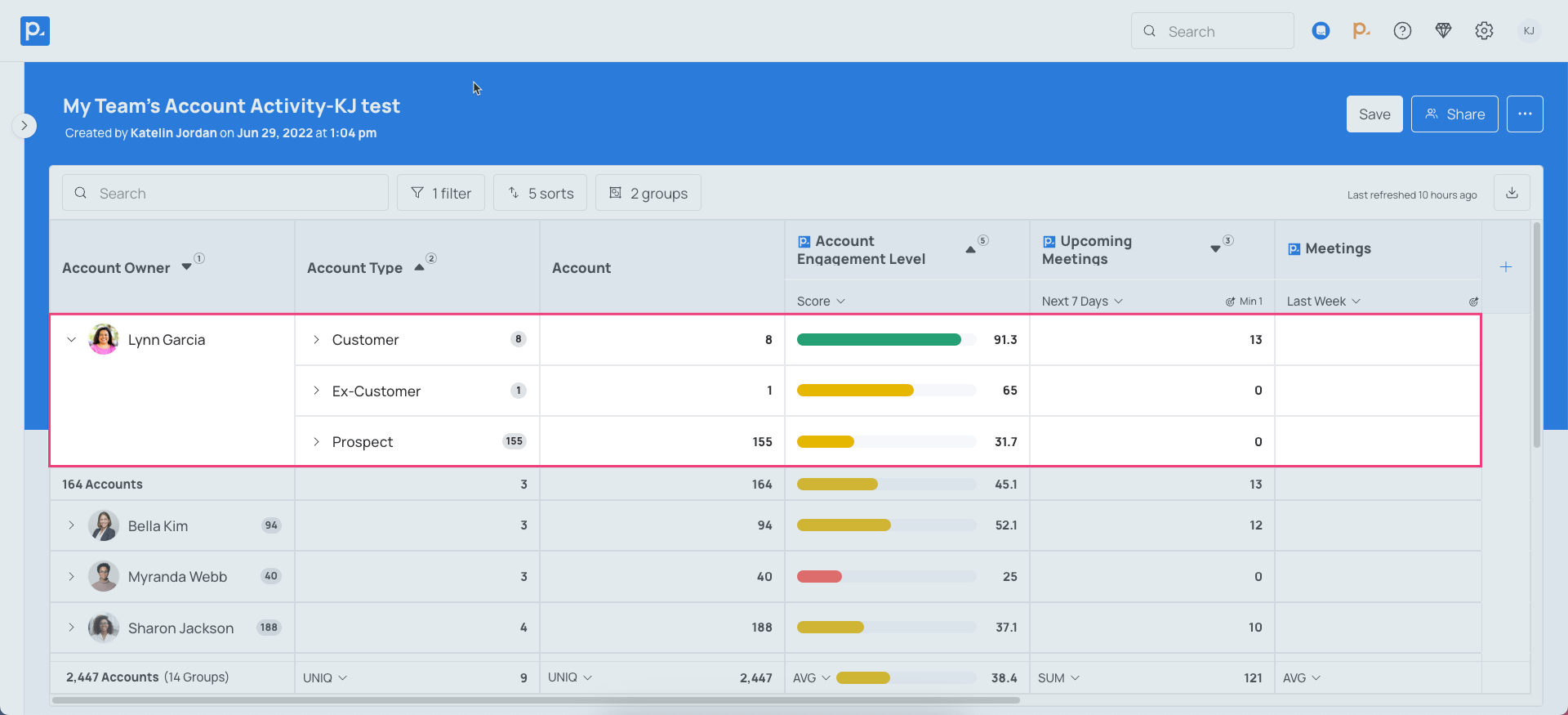Toggle sort on Account Owner column
Screen dimensions: 1568x715
tap(187, 267)
